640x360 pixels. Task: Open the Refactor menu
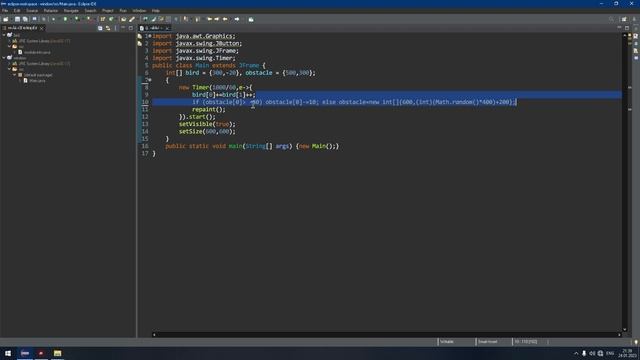pos(51,11)
